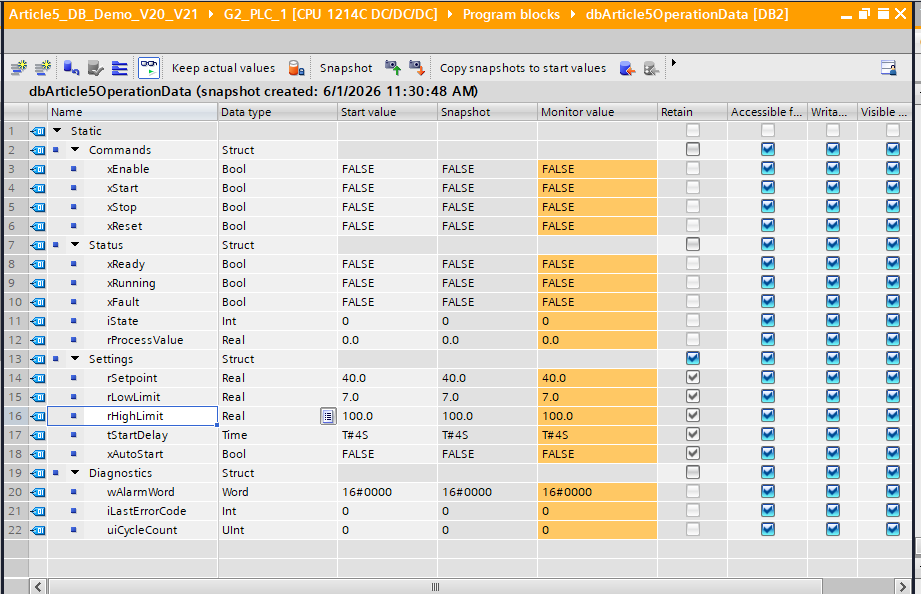This screenshot has width=921, height=594.
Task: Click Copy snapshots to start values
Action: tap(523, 68)
